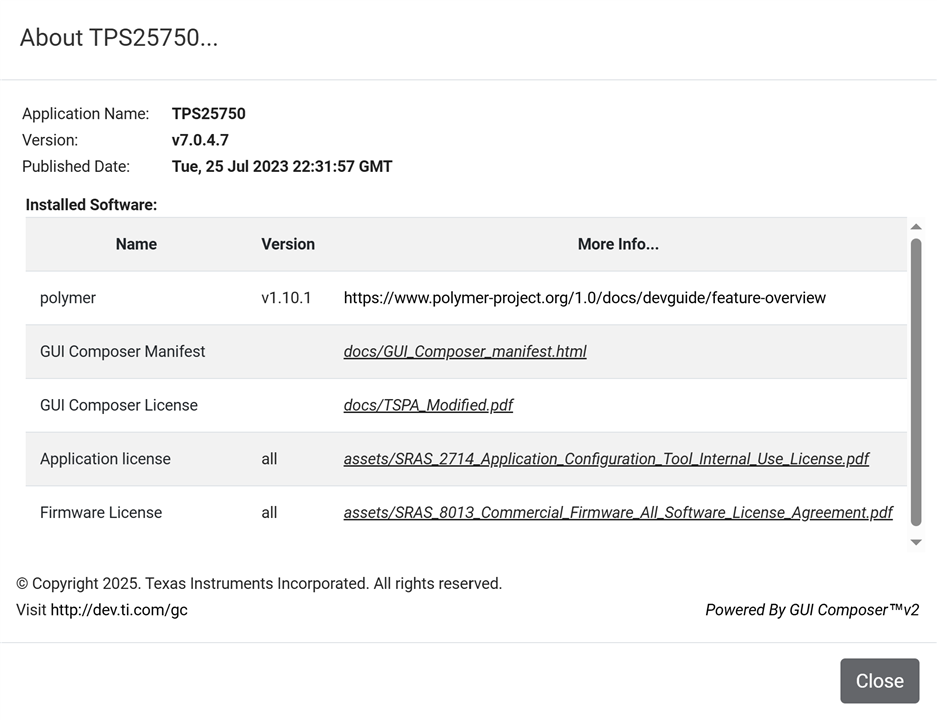
Task: Select the GUI Composer License row name
Action: coord(119,405)
